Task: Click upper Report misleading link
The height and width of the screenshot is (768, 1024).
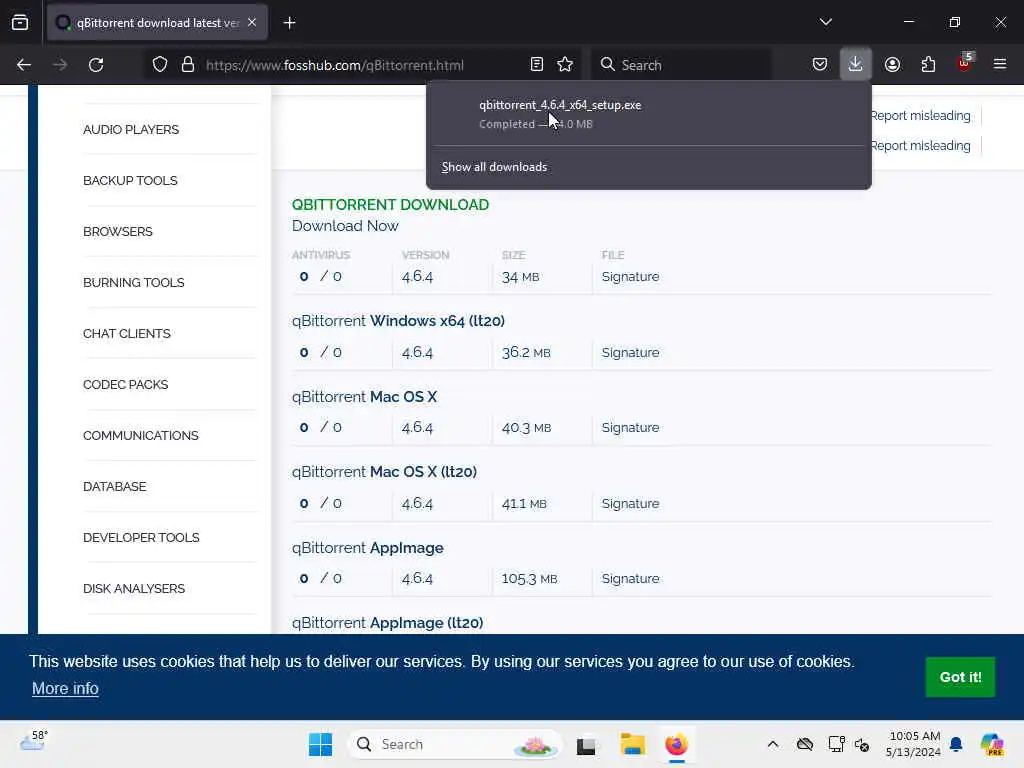Action: coord(921,116)
